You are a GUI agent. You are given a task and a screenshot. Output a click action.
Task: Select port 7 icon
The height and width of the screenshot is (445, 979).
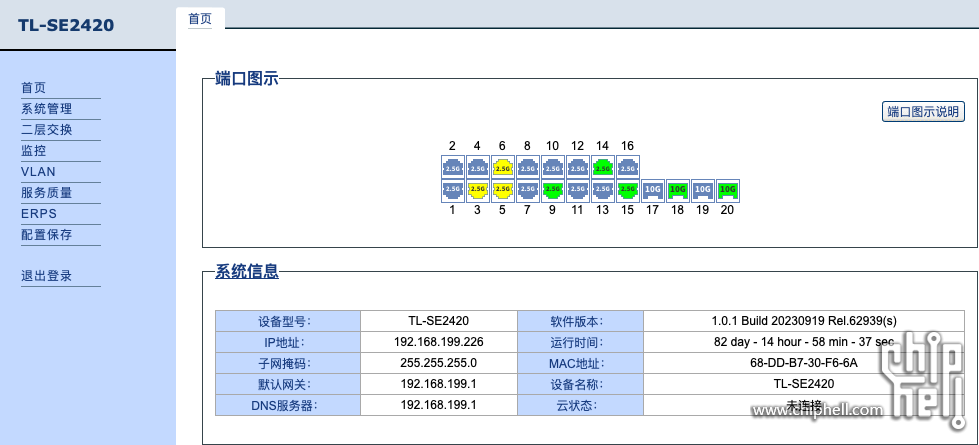click(528, 190)
